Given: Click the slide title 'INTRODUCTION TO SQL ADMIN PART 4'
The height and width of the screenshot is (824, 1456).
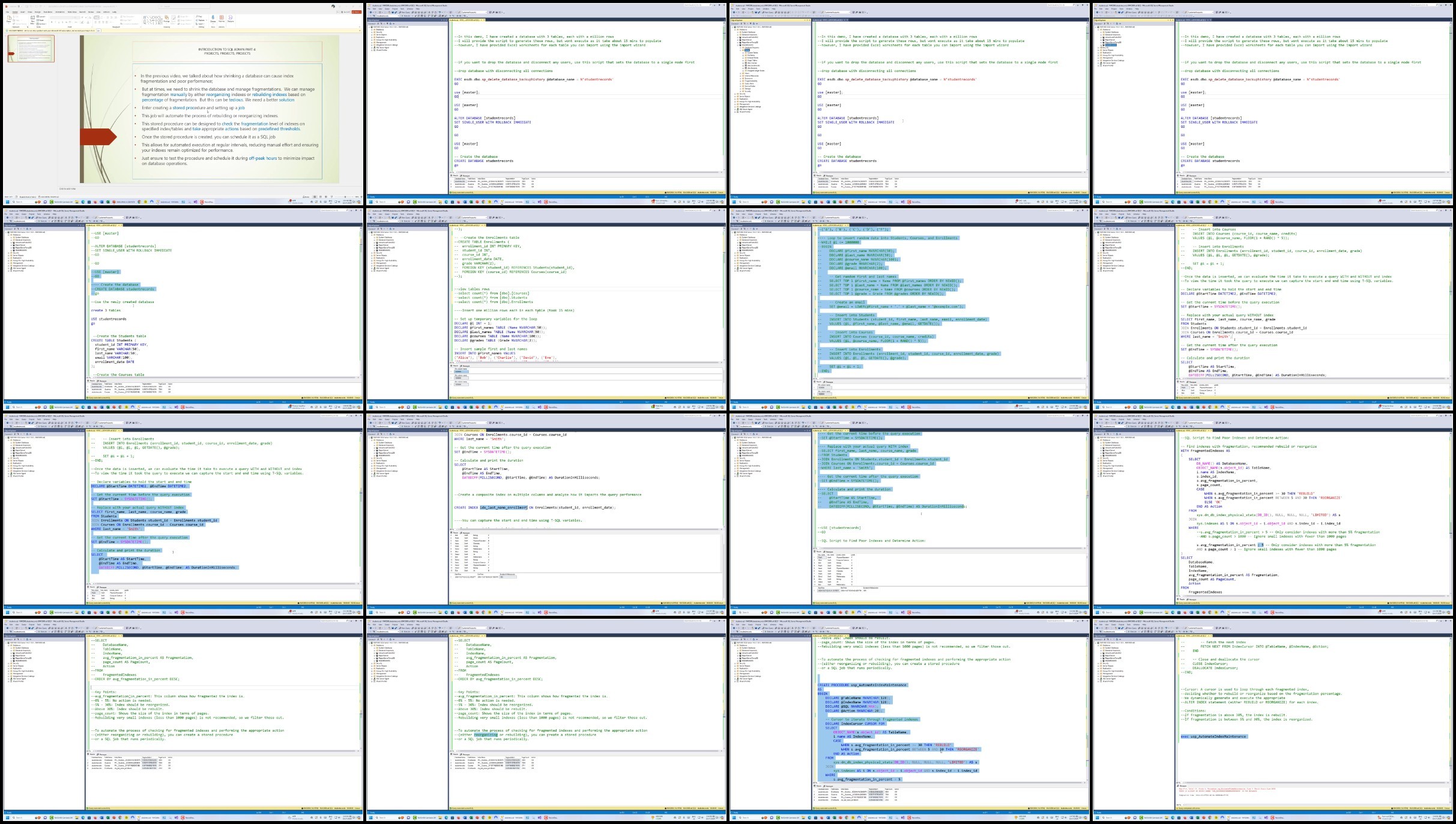Looking at the screenshot, I should (227, 49).
